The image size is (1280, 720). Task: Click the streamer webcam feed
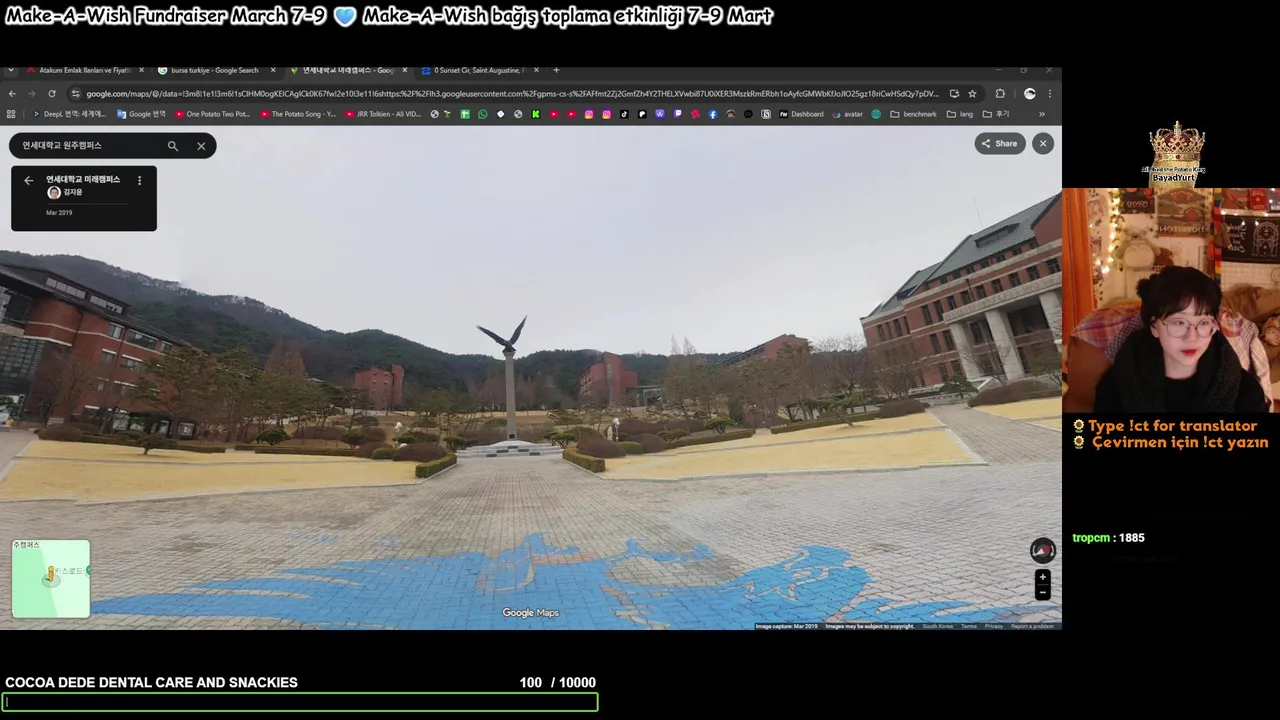point(1170,300)
